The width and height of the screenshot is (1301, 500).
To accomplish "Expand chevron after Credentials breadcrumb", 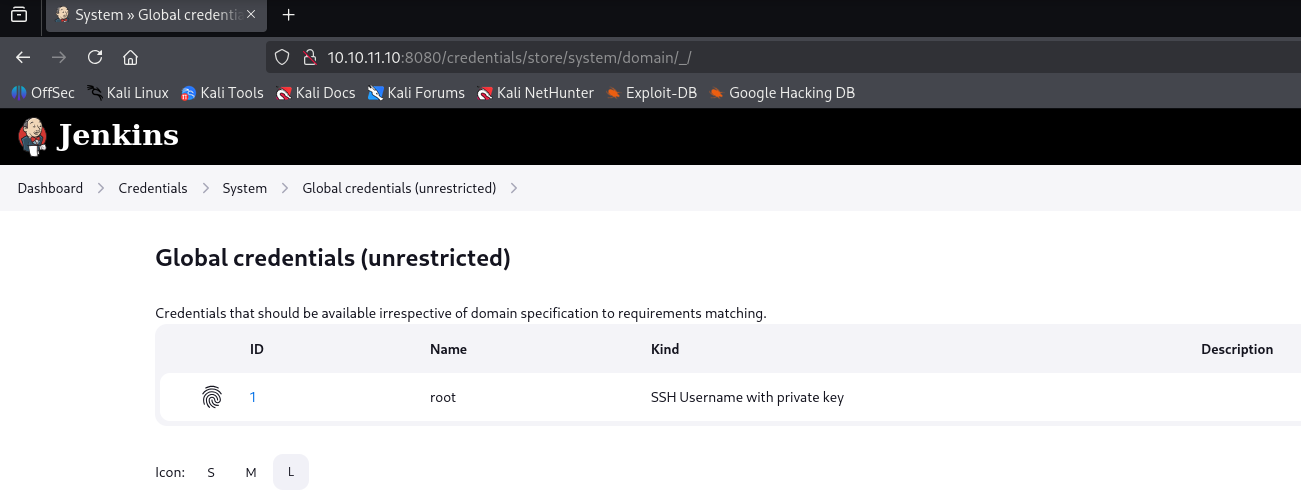I will (x=205, y=188).
